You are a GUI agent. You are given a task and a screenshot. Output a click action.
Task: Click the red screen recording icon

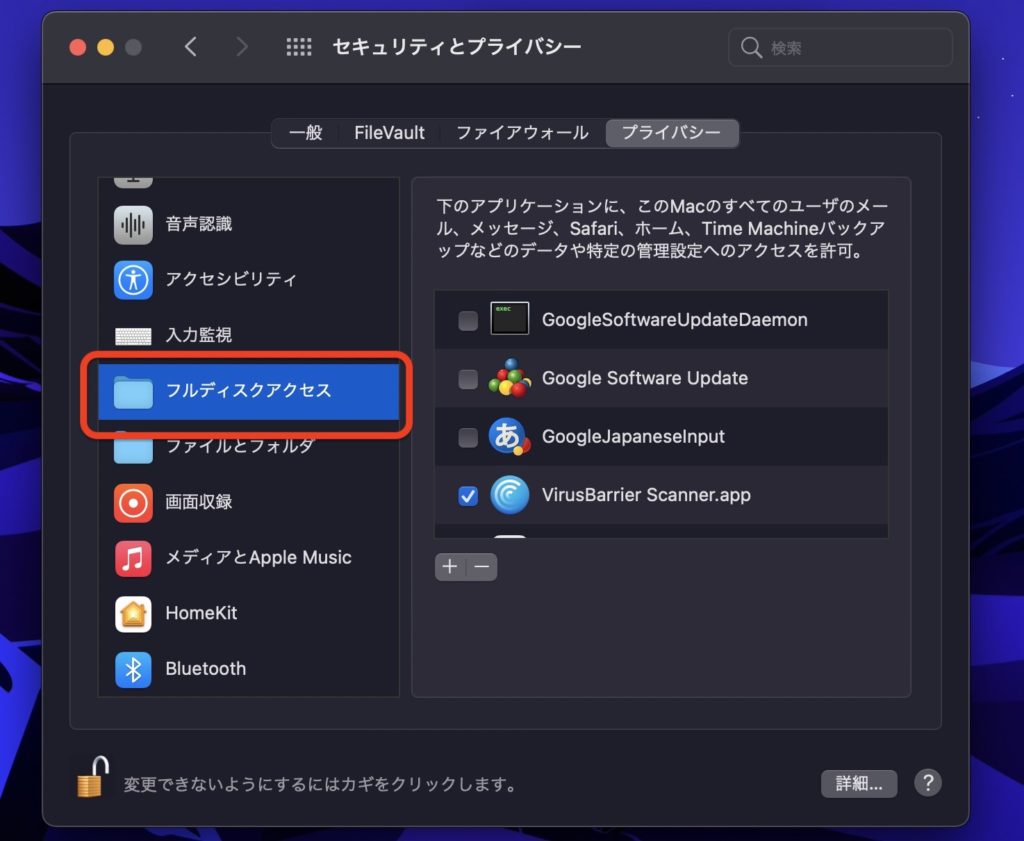pos(133,503)
